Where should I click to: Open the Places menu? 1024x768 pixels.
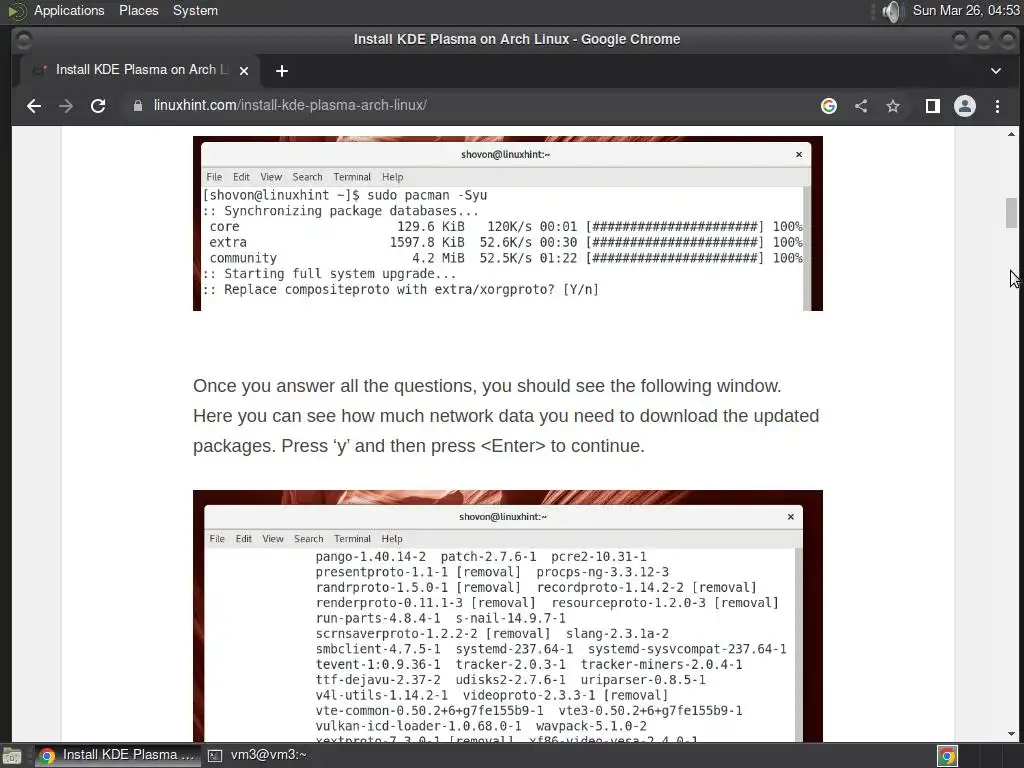point(138,10)
